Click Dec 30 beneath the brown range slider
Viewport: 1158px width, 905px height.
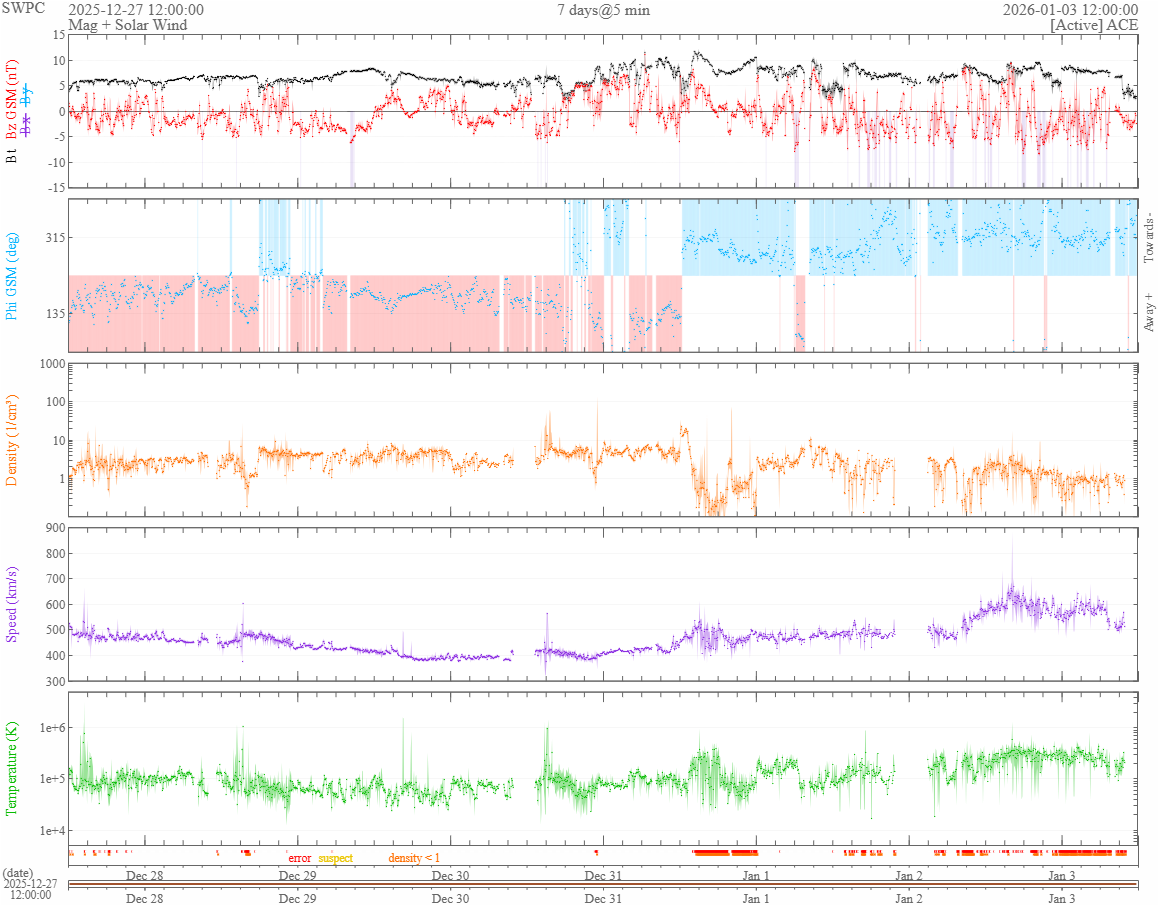(x=450, y=898)
